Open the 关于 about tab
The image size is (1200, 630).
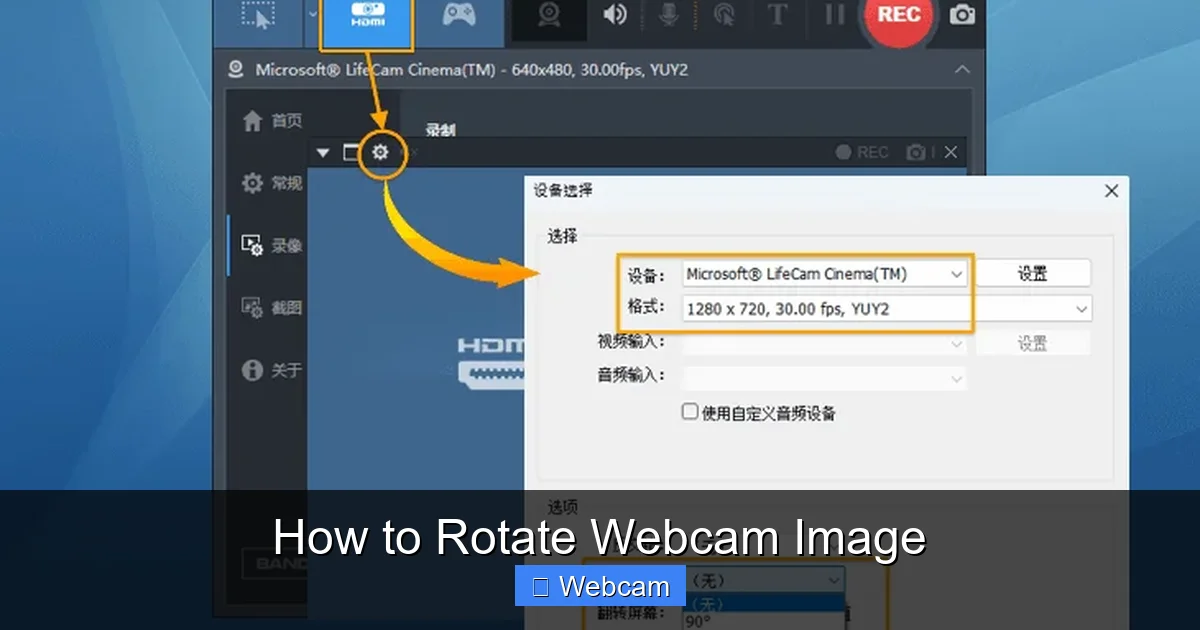[x=272, y=370]
